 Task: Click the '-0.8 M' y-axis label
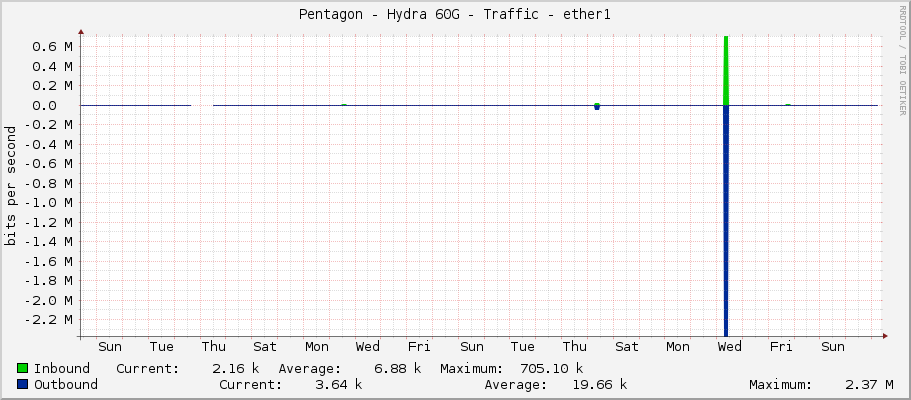coord(48,183)
